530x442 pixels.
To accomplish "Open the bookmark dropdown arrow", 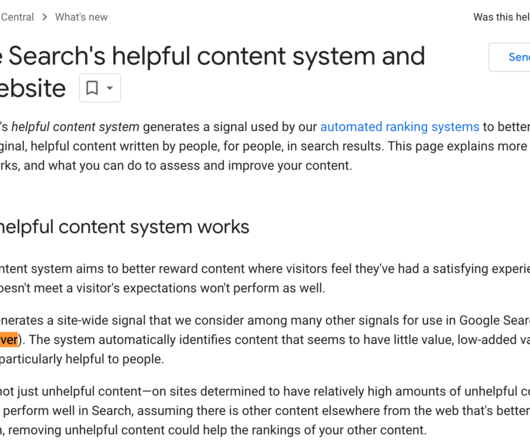I will pos(110,88).
